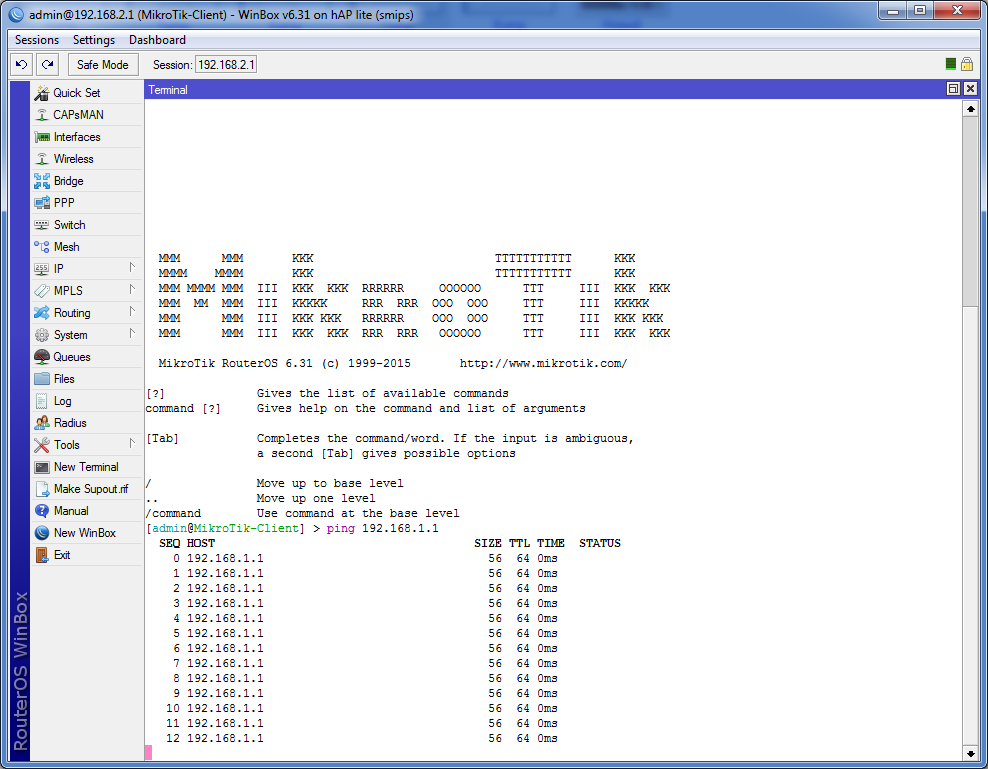Click the Make Supout.rif icon

[42, 489]
